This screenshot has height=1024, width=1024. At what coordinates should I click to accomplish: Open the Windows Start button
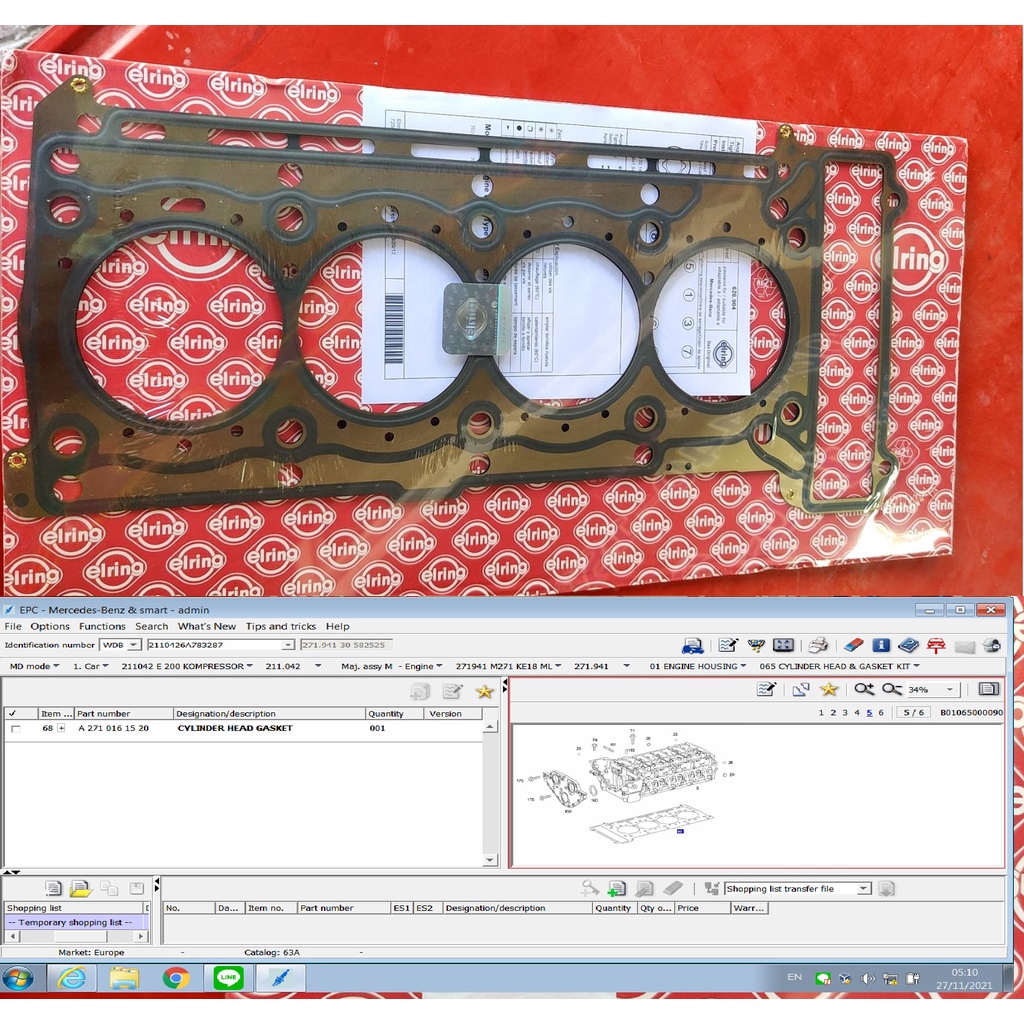[18, 978]
